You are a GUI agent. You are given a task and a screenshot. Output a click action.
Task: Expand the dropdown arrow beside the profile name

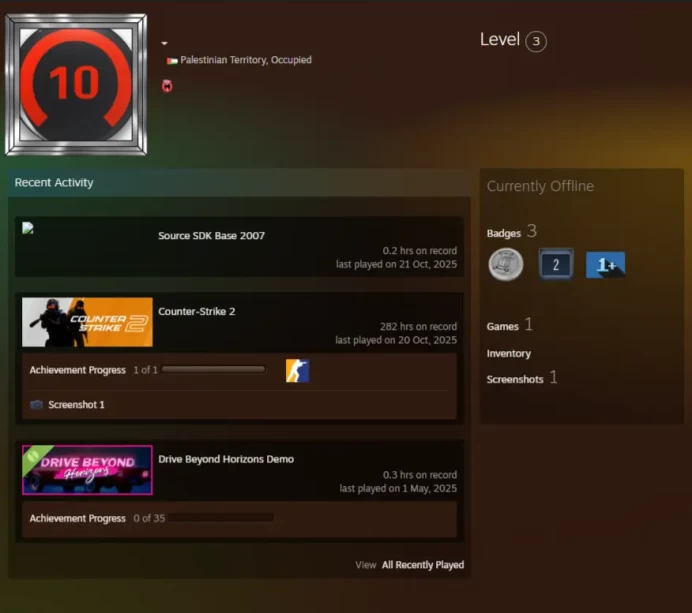point(164,43)
